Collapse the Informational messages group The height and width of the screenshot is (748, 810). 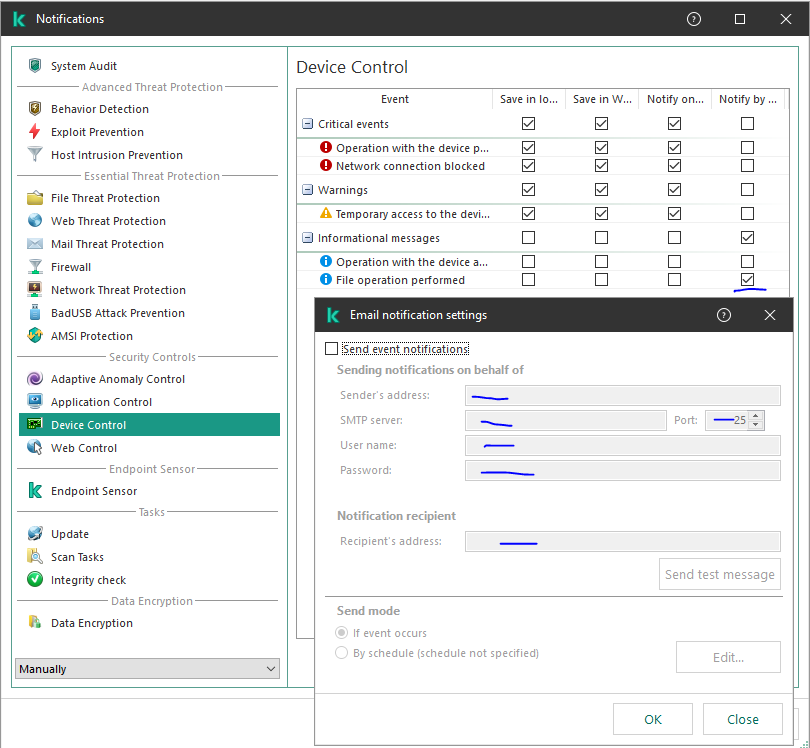(x=308, y=238)
